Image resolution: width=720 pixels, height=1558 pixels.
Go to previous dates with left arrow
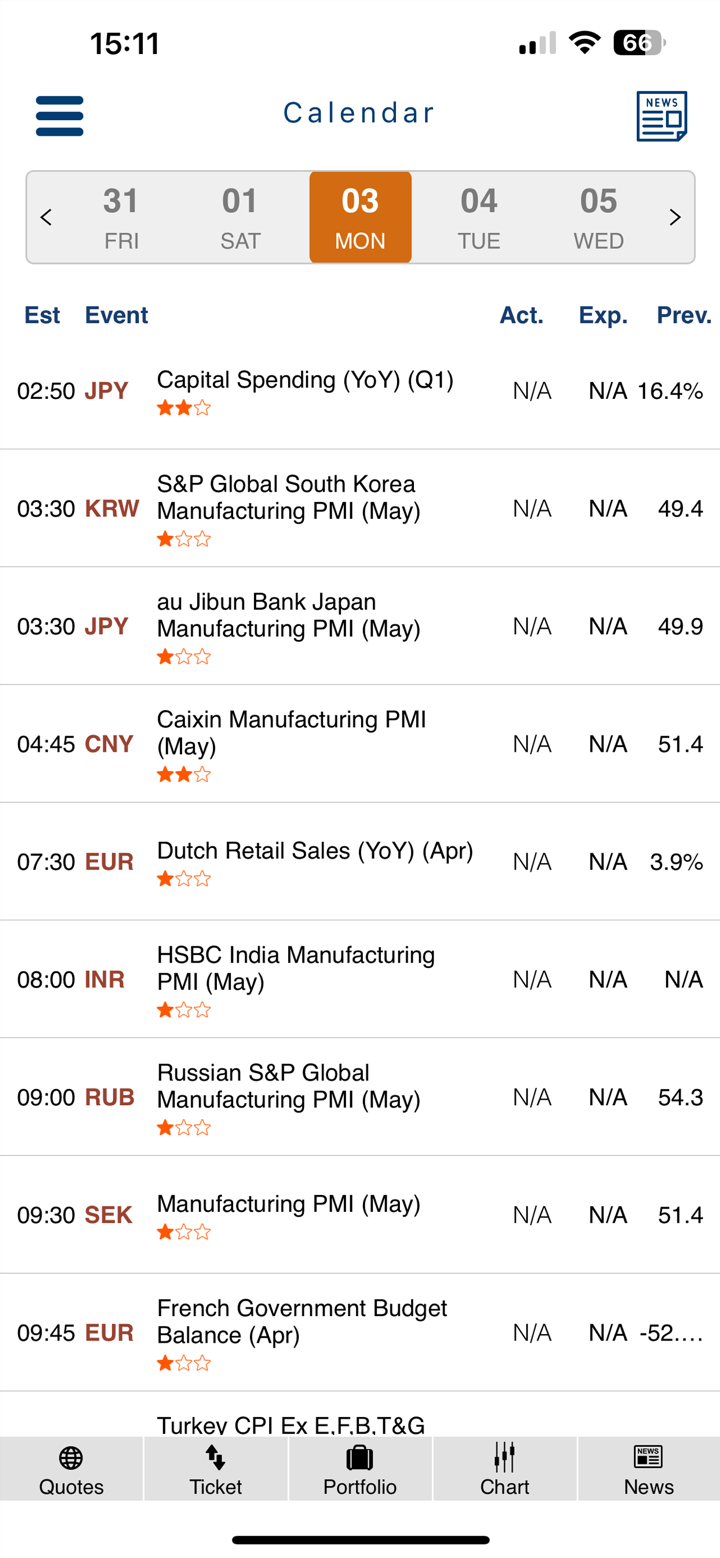click(46, 217)
